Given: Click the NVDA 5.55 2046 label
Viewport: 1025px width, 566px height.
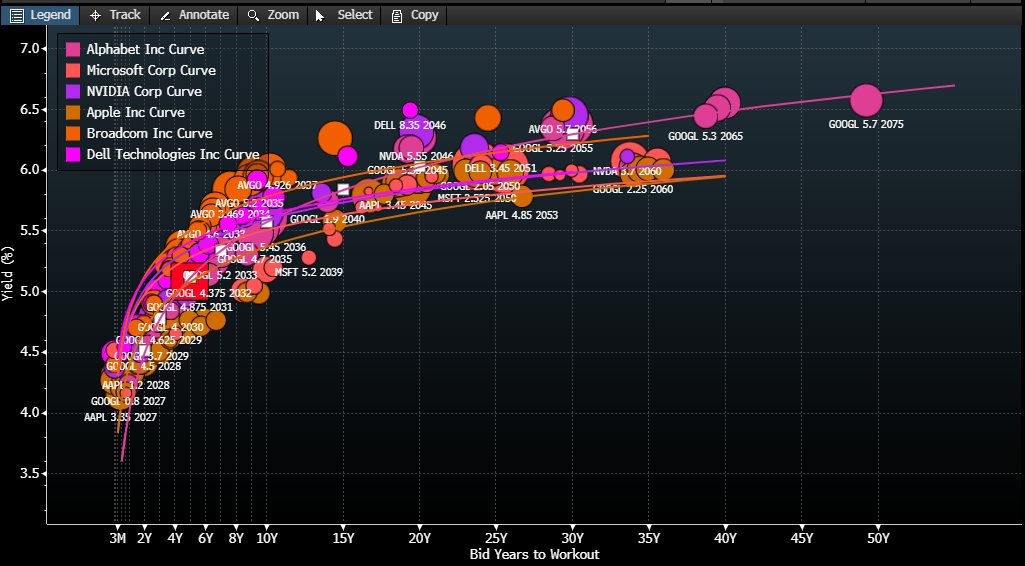Looking at the screenshot, I should click(x=416, y=156).
